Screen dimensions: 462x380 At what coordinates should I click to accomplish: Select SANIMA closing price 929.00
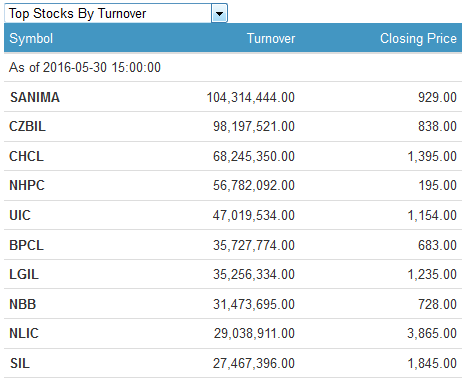(437, 97)
